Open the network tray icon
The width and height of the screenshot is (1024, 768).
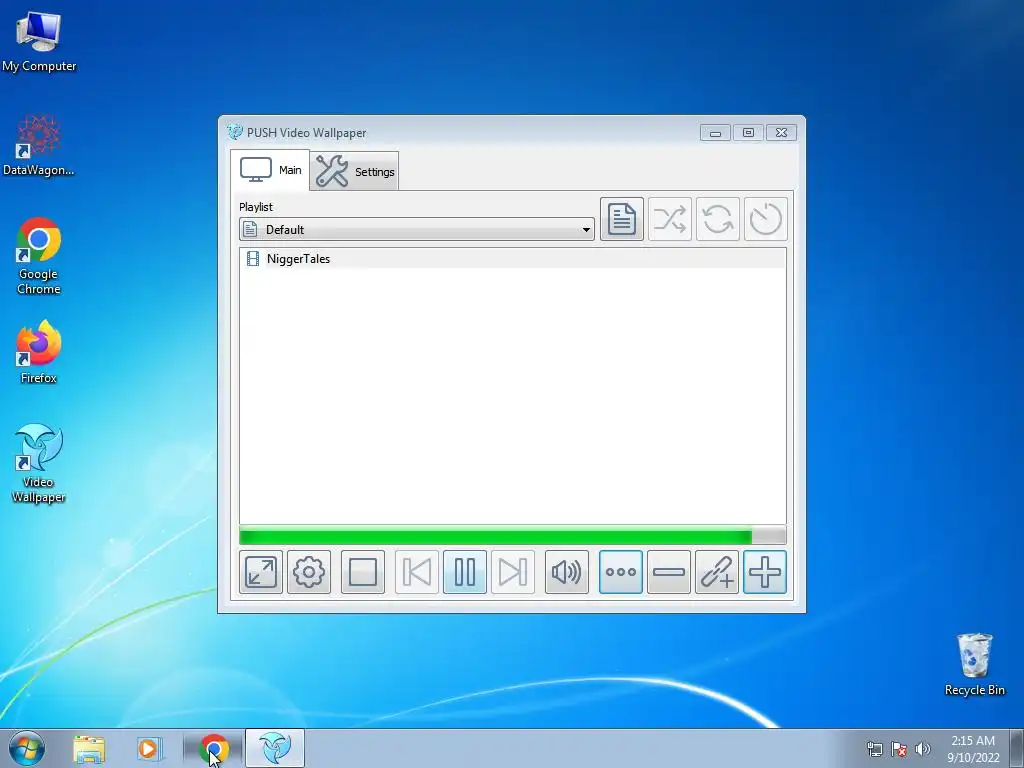[874, 749]
